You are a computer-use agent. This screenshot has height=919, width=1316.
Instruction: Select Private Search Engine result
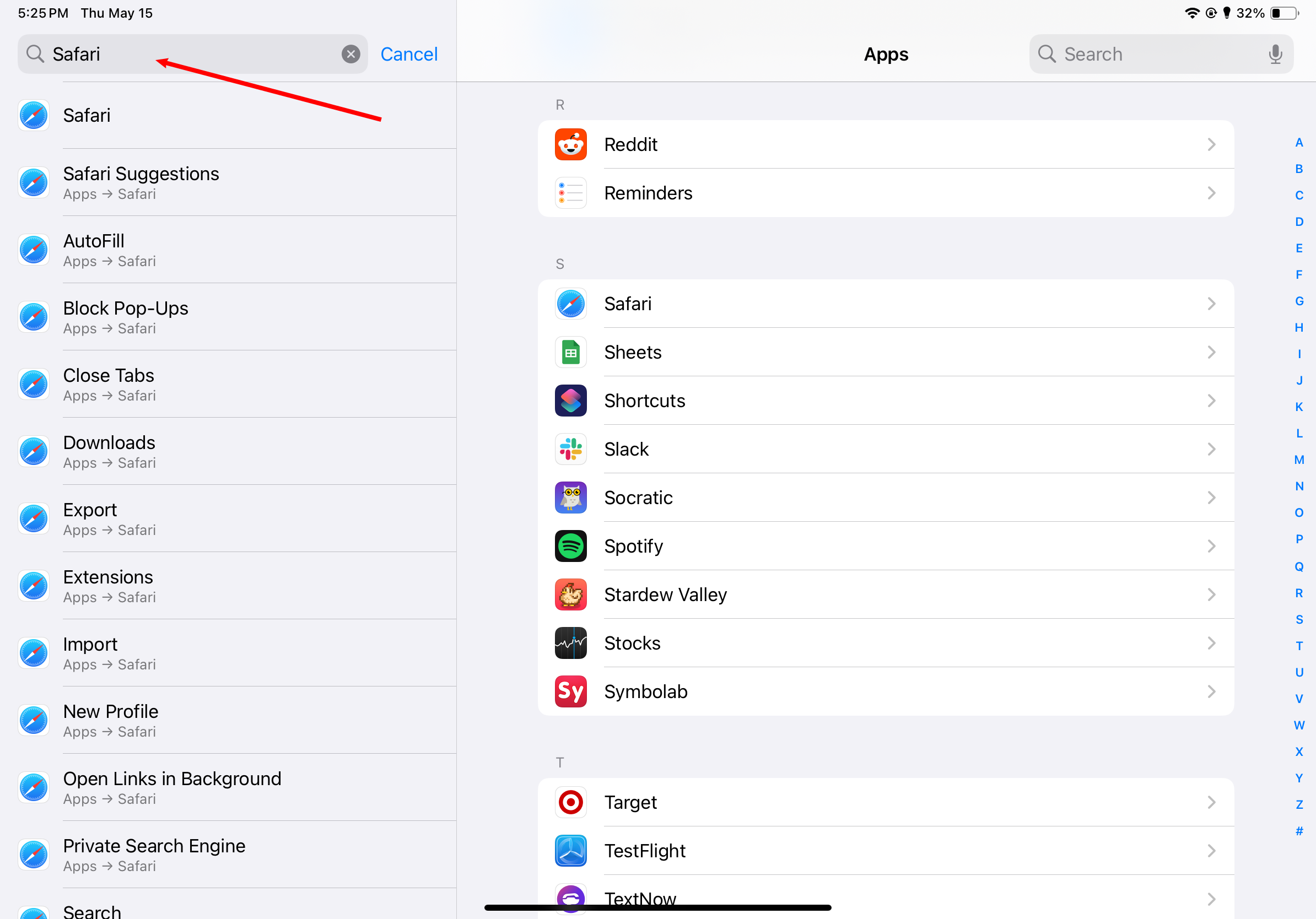(228, 855)
